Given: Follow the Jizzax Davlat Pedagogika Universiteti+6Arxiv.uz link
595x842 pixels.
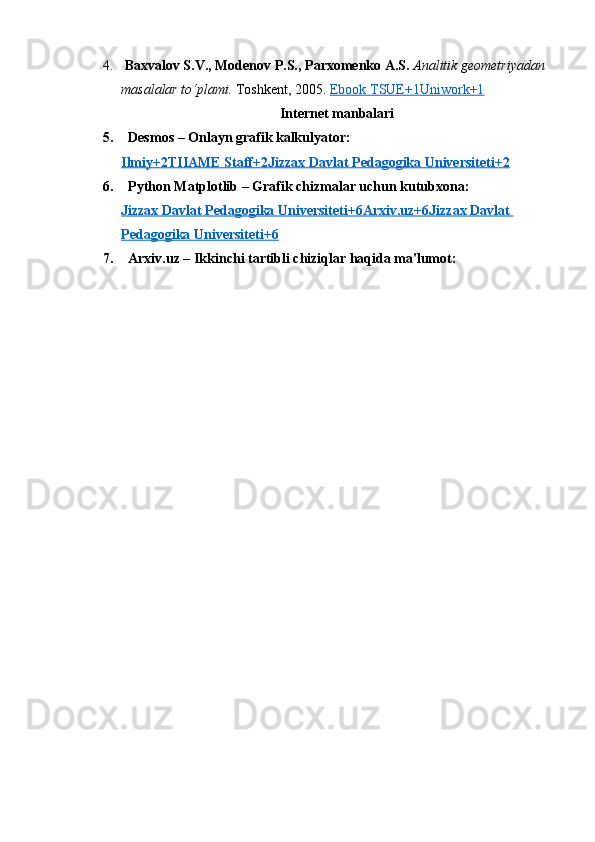Looking at the screenshot, I should [317, 210].
